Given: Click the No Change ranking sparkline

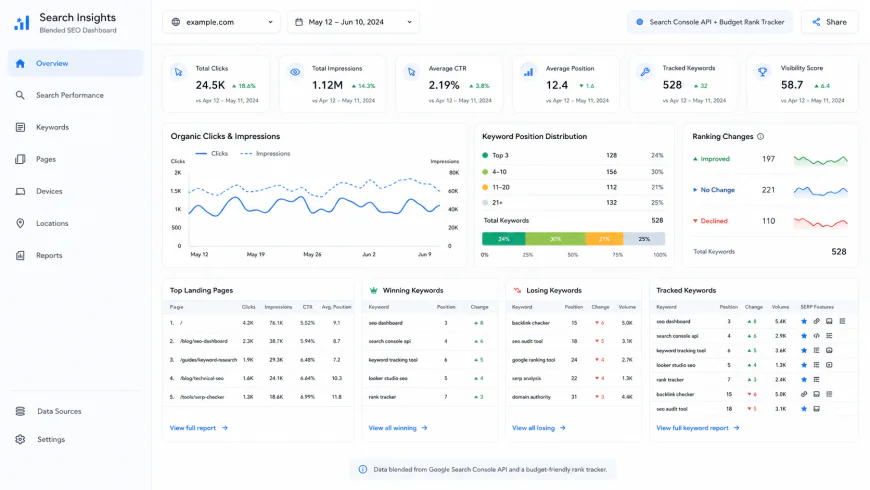Looking at the screenshot, I should tap(821, 191).
